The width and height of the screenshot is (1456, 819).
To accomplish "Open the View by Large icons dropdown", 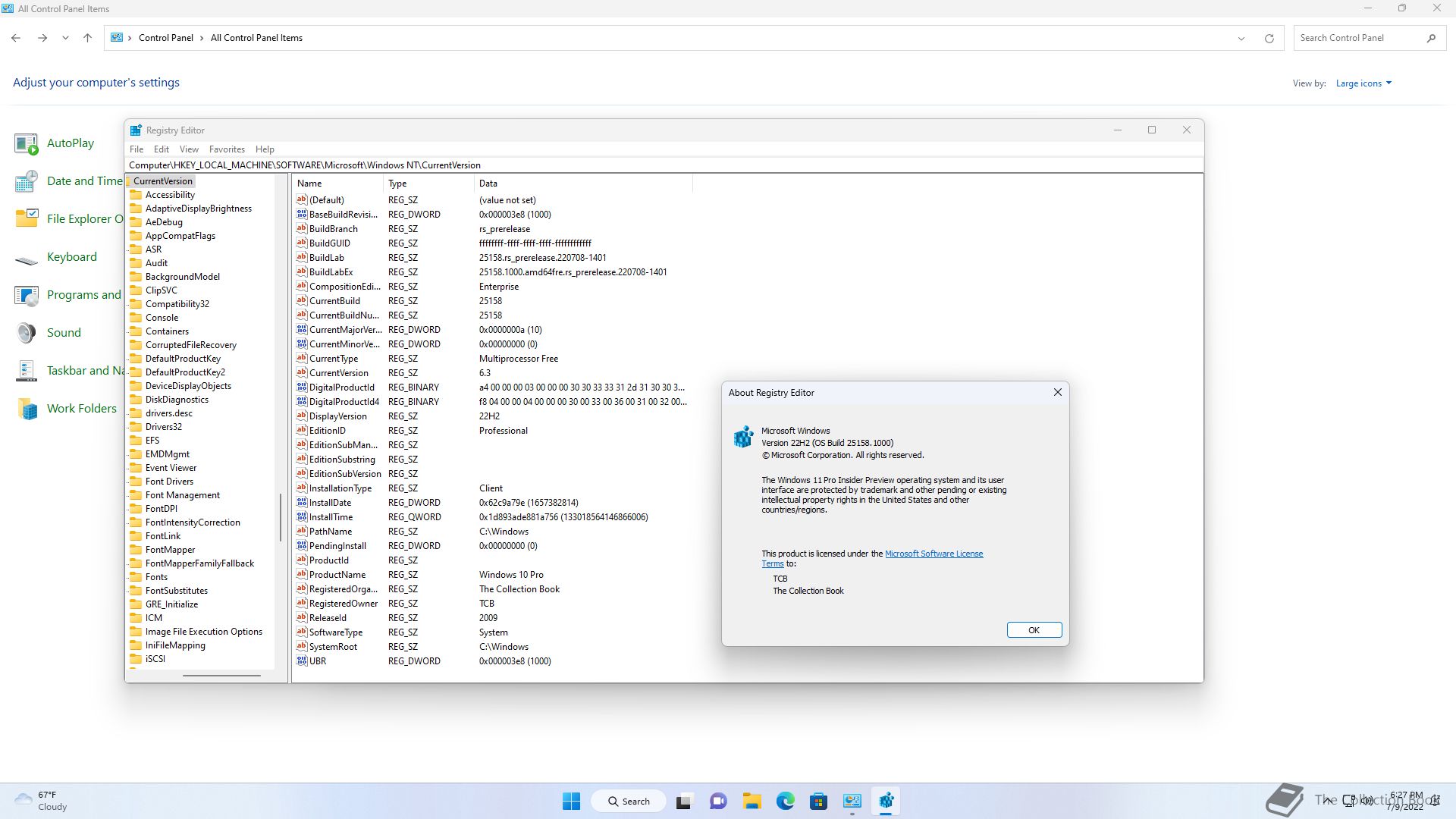I will (x=1363, y=83).
